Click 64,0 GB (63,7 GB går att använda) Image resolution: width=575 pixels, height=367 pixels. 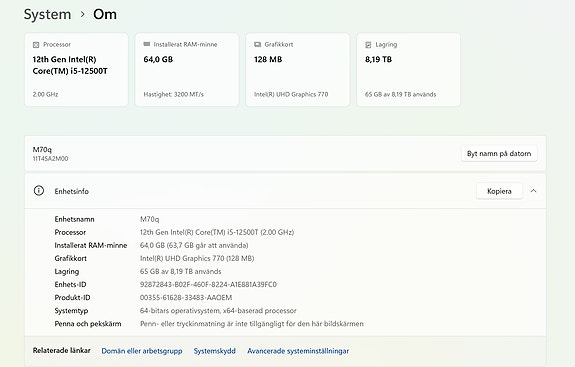tap(194, 245)
